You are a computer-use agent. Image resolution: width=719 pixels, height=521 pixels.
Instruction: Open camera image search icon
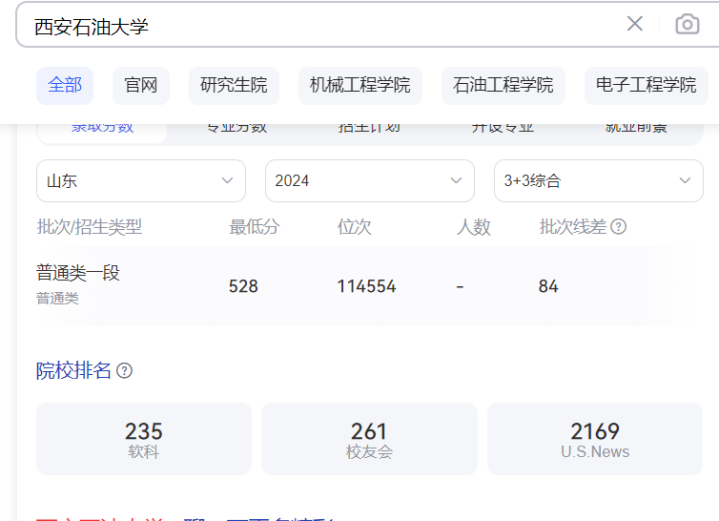click(x=687, y=24)
